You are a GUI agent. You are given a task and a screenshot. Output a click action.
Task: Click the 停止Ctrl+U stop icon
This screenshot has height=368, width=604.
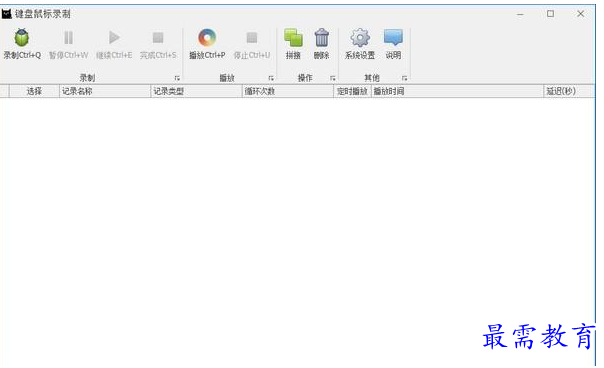pyautogui.click(x=252, y=38)
